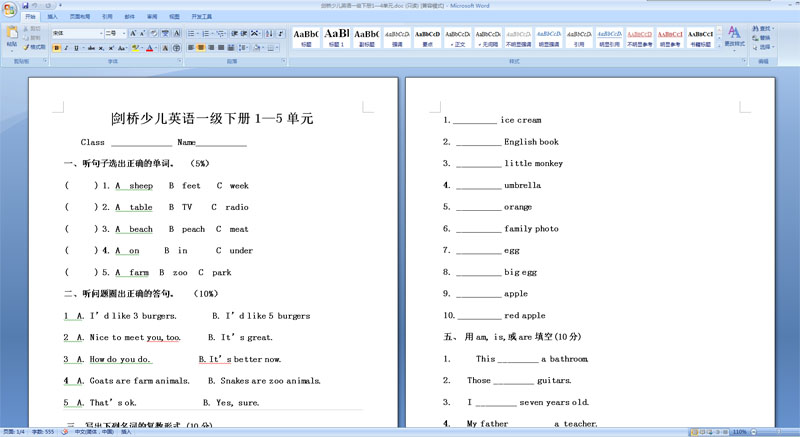Open bullets list dropdown

[197, 33]
